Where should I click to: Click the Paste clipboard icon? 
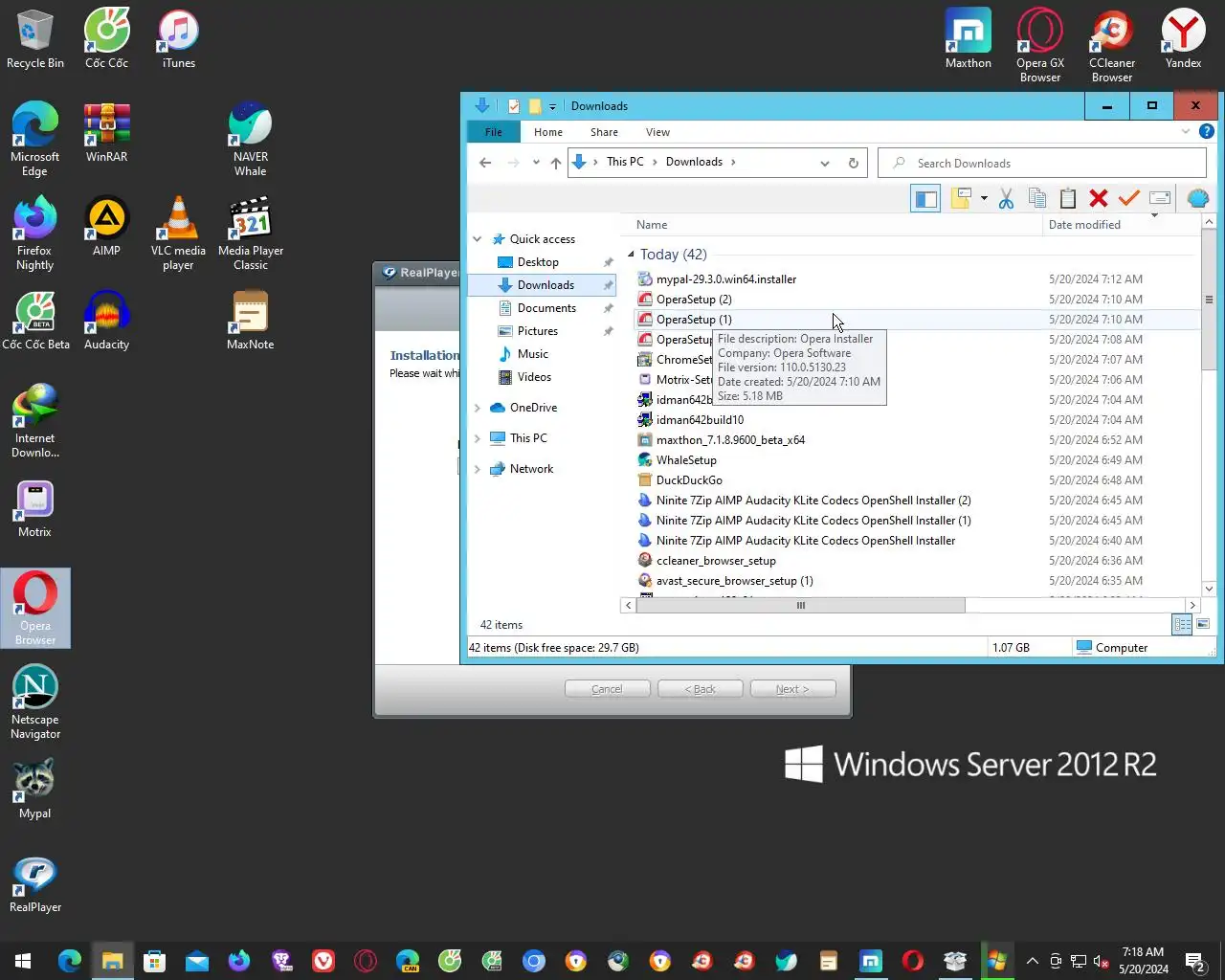click(x=1068, y=198)
